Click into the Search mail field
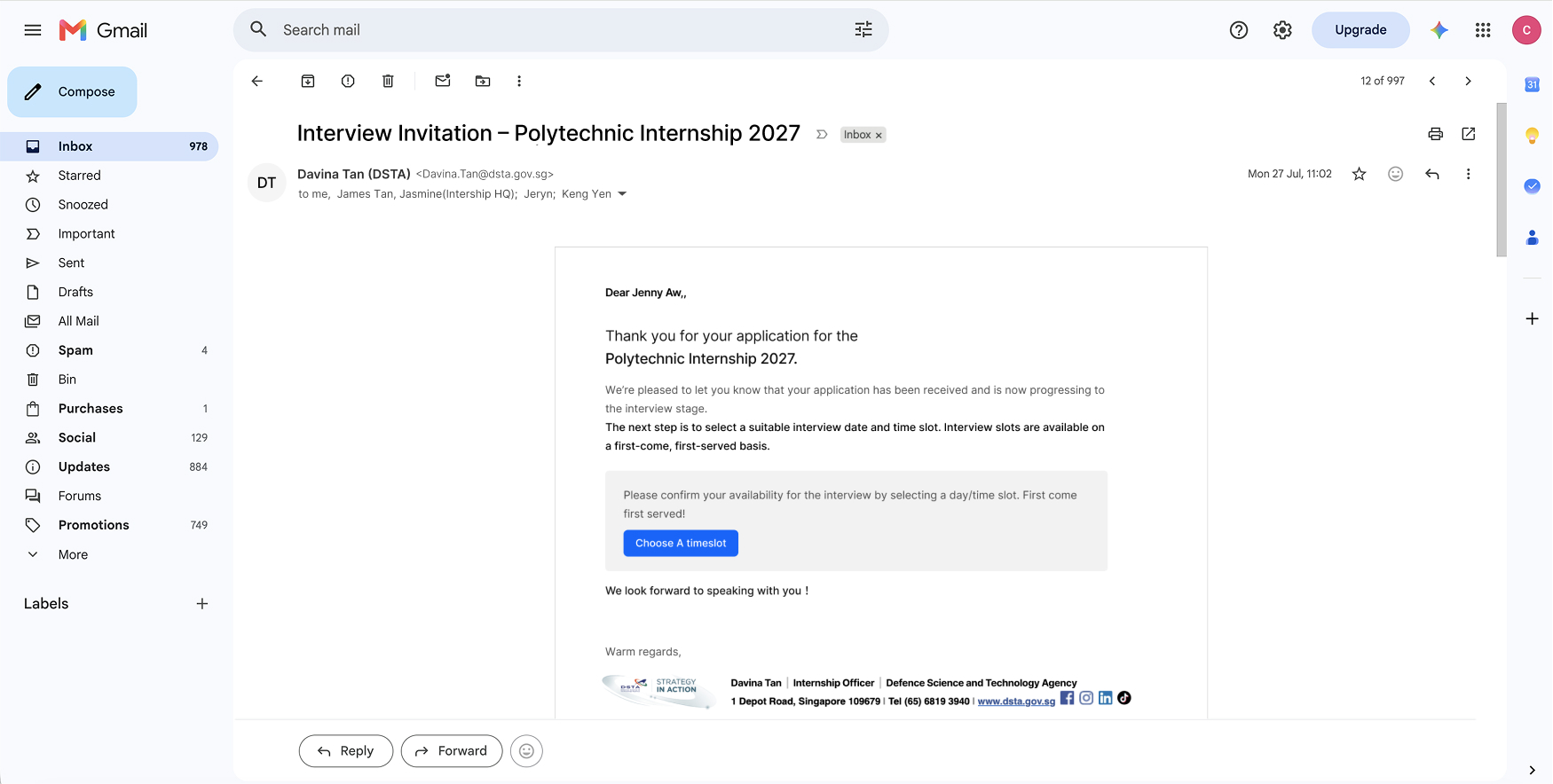The width and height of the screenshot is (1553, 784). (561, 30)
